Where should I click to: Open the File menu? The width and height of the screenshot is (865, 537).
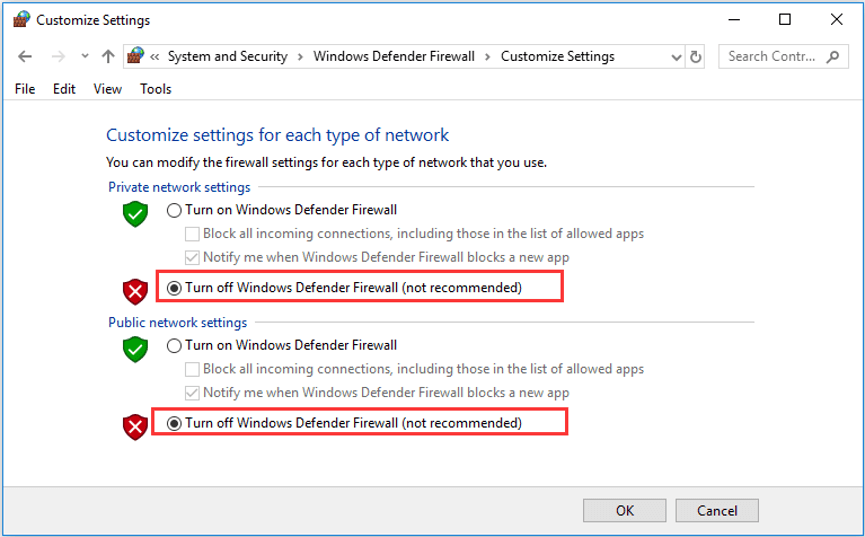pyautogui.click(x=25, y=89)
